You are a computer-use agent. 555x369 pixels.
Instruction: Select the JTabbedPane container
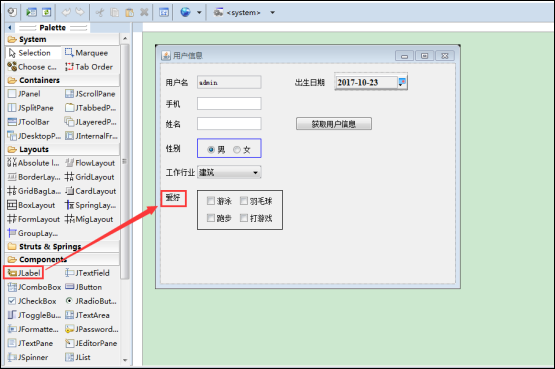coord(91,108)
